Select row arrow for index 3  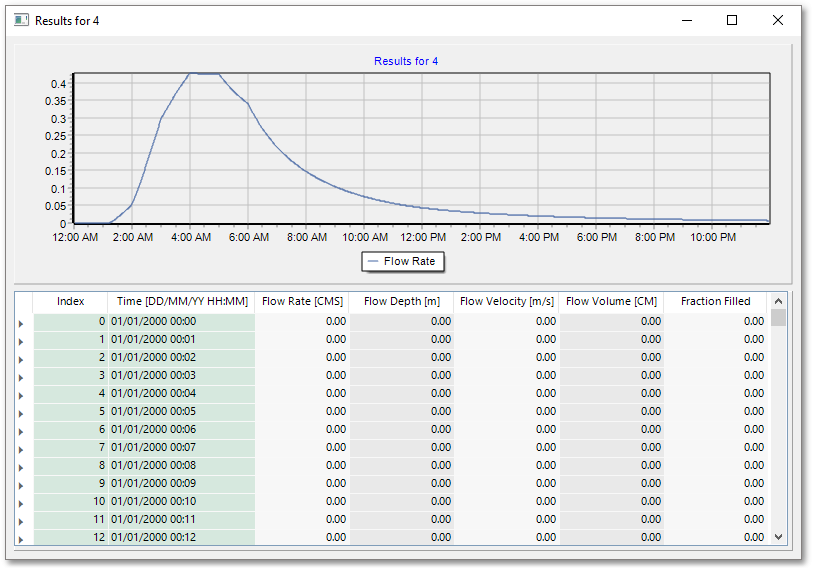[22, 378]
